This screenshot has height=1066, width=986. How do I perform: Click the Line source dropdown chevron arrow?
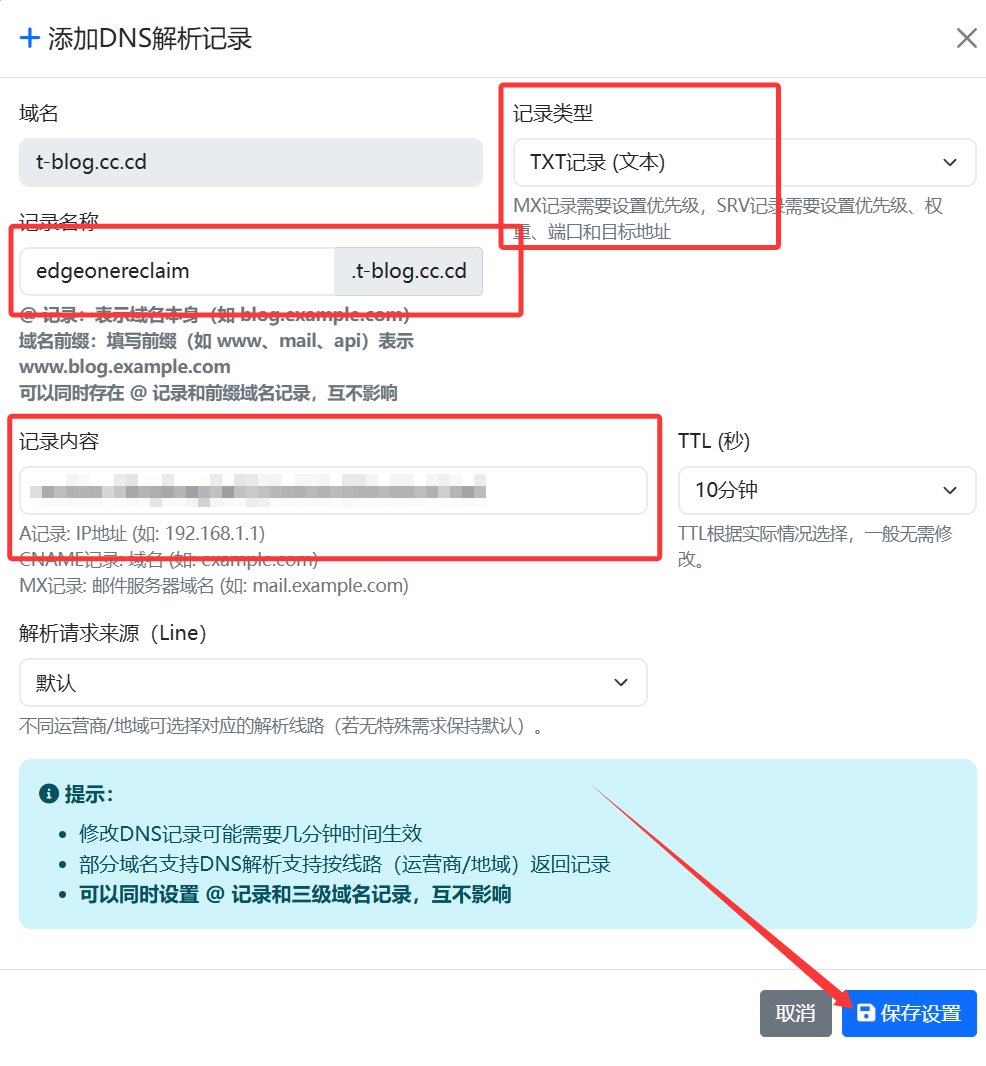point(621,682)
